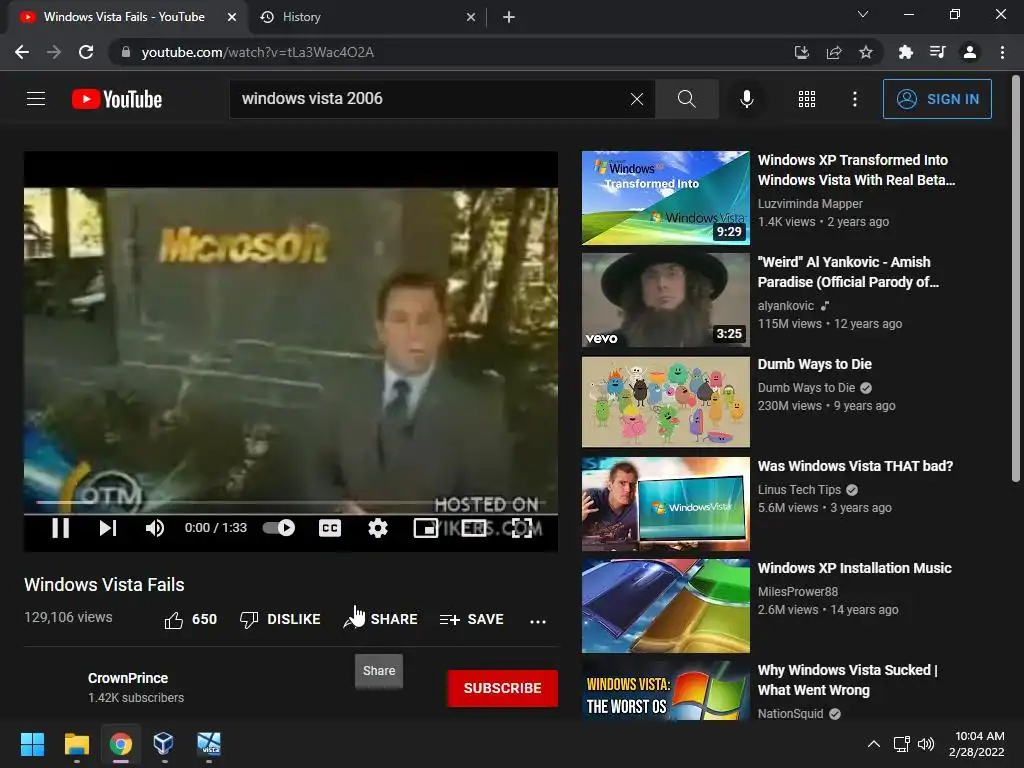Open Weird Al Amish Paradise video title
Screen dimensions: 1024x768
coord(848,272)
